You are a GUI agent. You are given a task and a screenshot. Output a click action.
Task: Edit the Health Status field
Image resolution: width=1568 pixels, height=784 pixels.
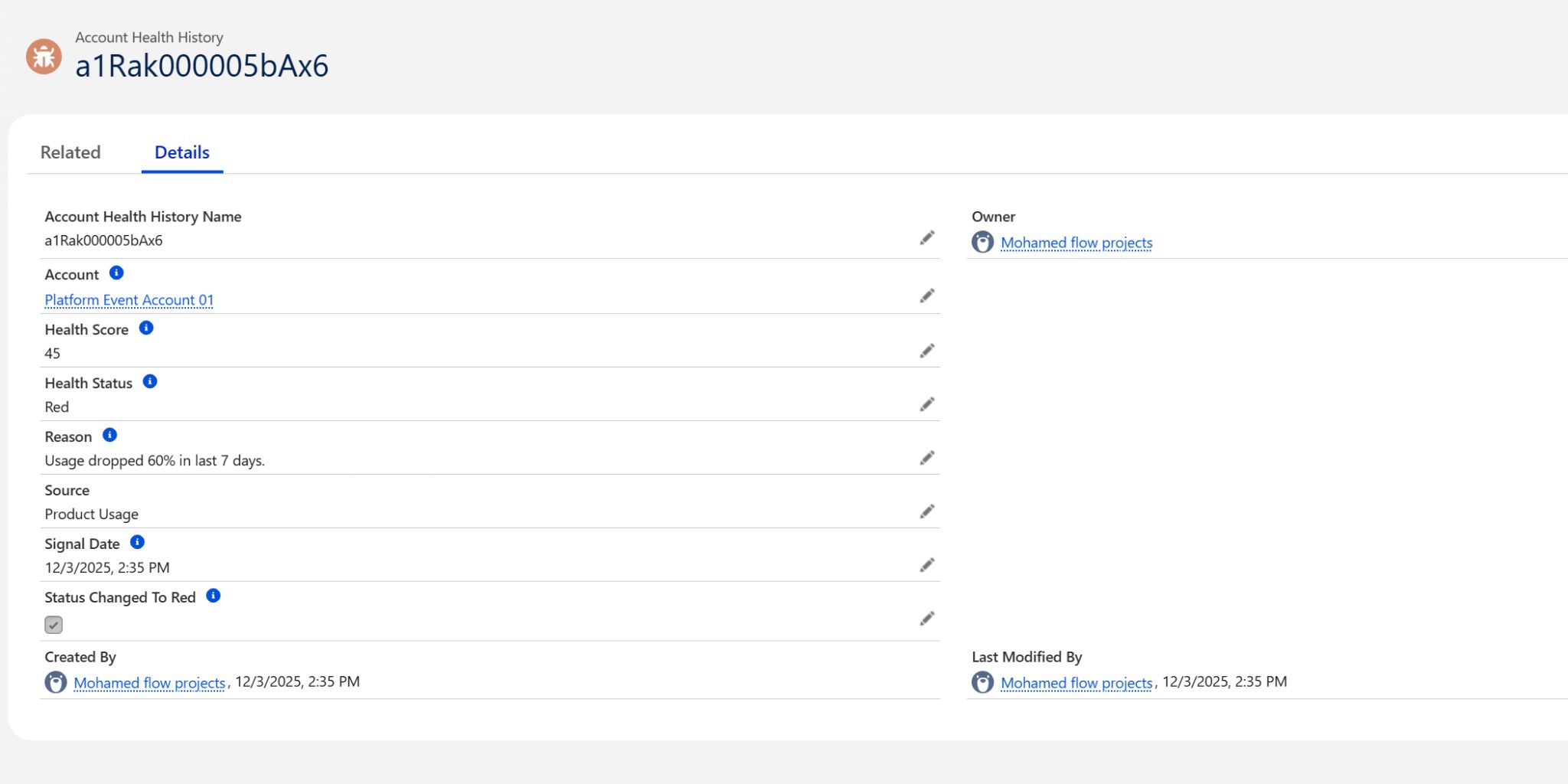[x=926, y=404]
